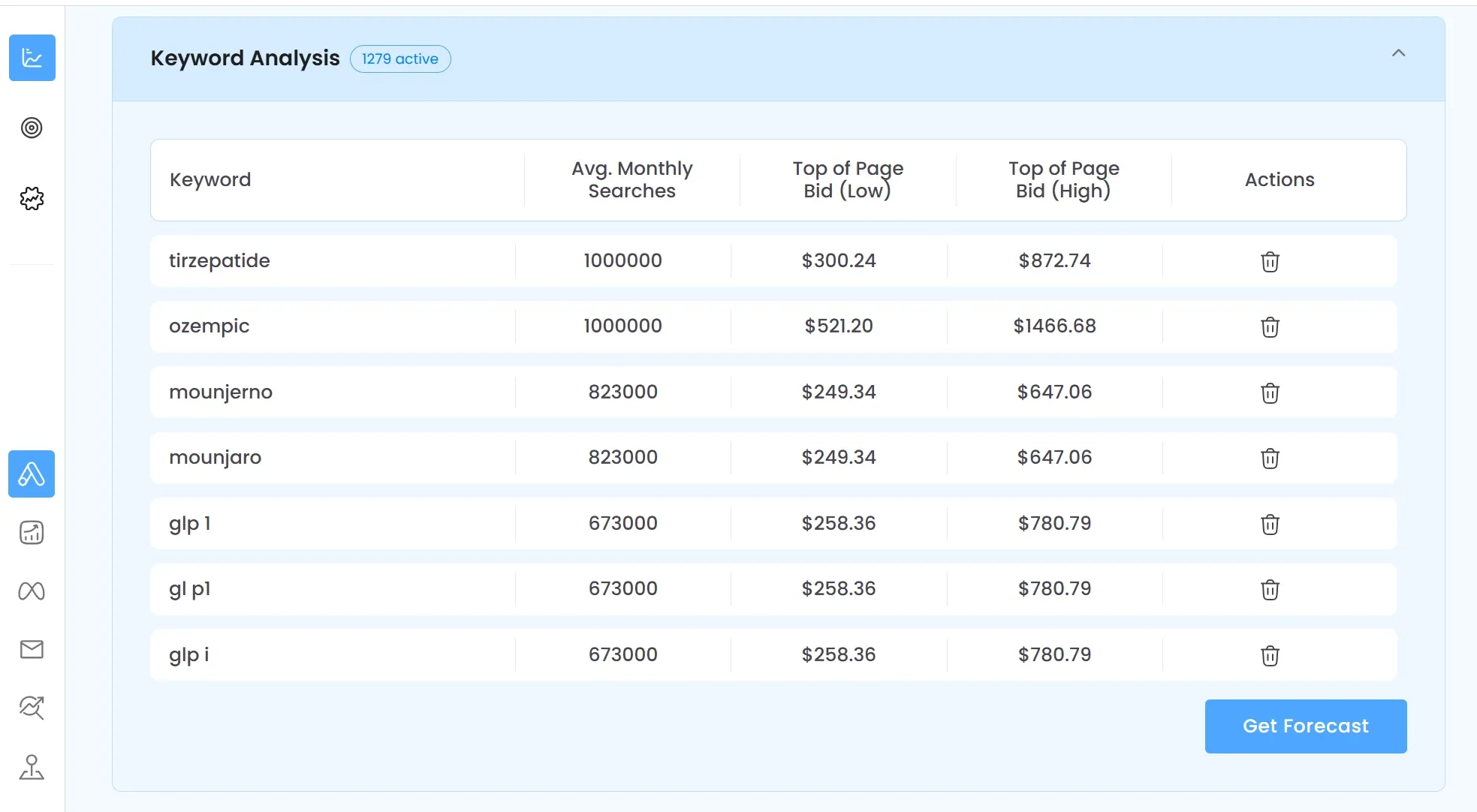Delete the tirzepatide keyword

[1269, 262]
